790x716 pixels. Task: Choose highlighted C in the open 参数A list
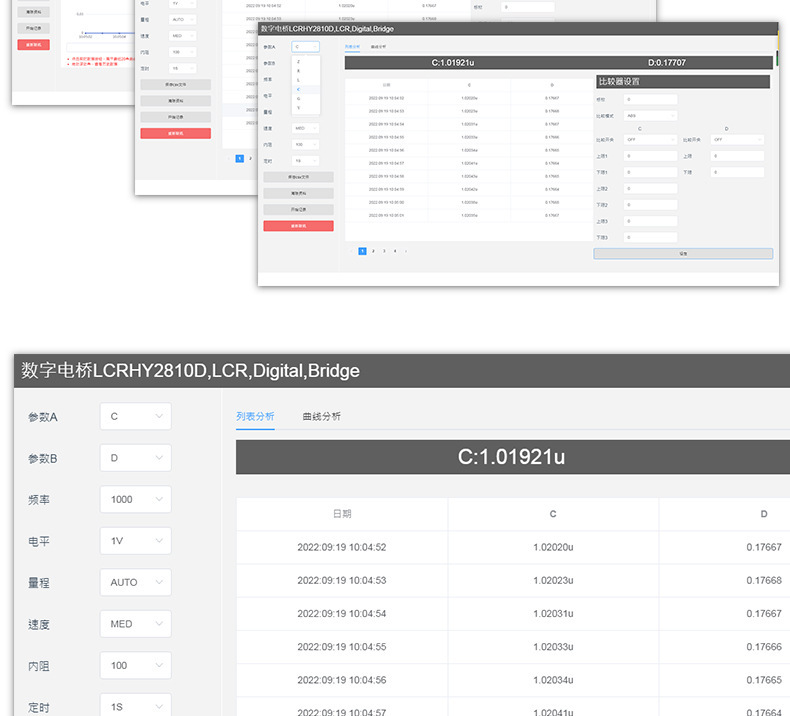306,89
